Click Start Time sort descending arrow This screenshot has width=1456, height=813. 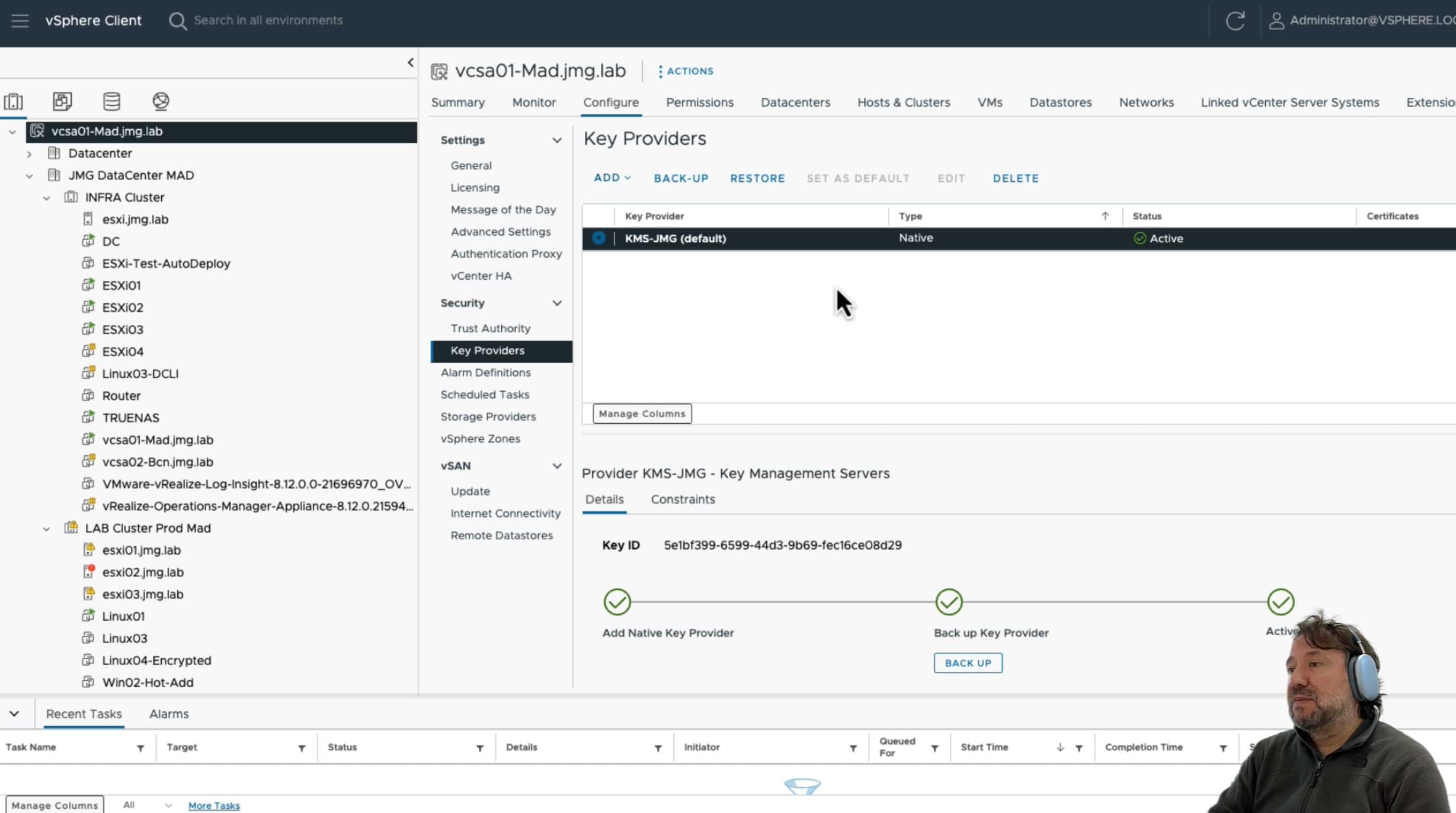coord(1060,747)
